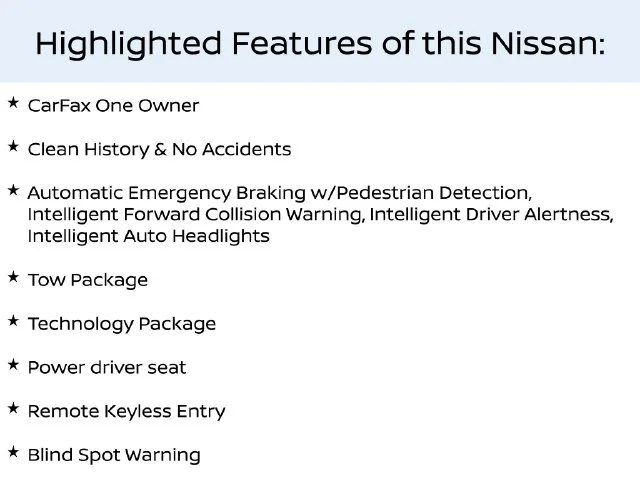Select the CarFax One Owner text
This screenshot has height=480, width=640.
coord(113,106)
